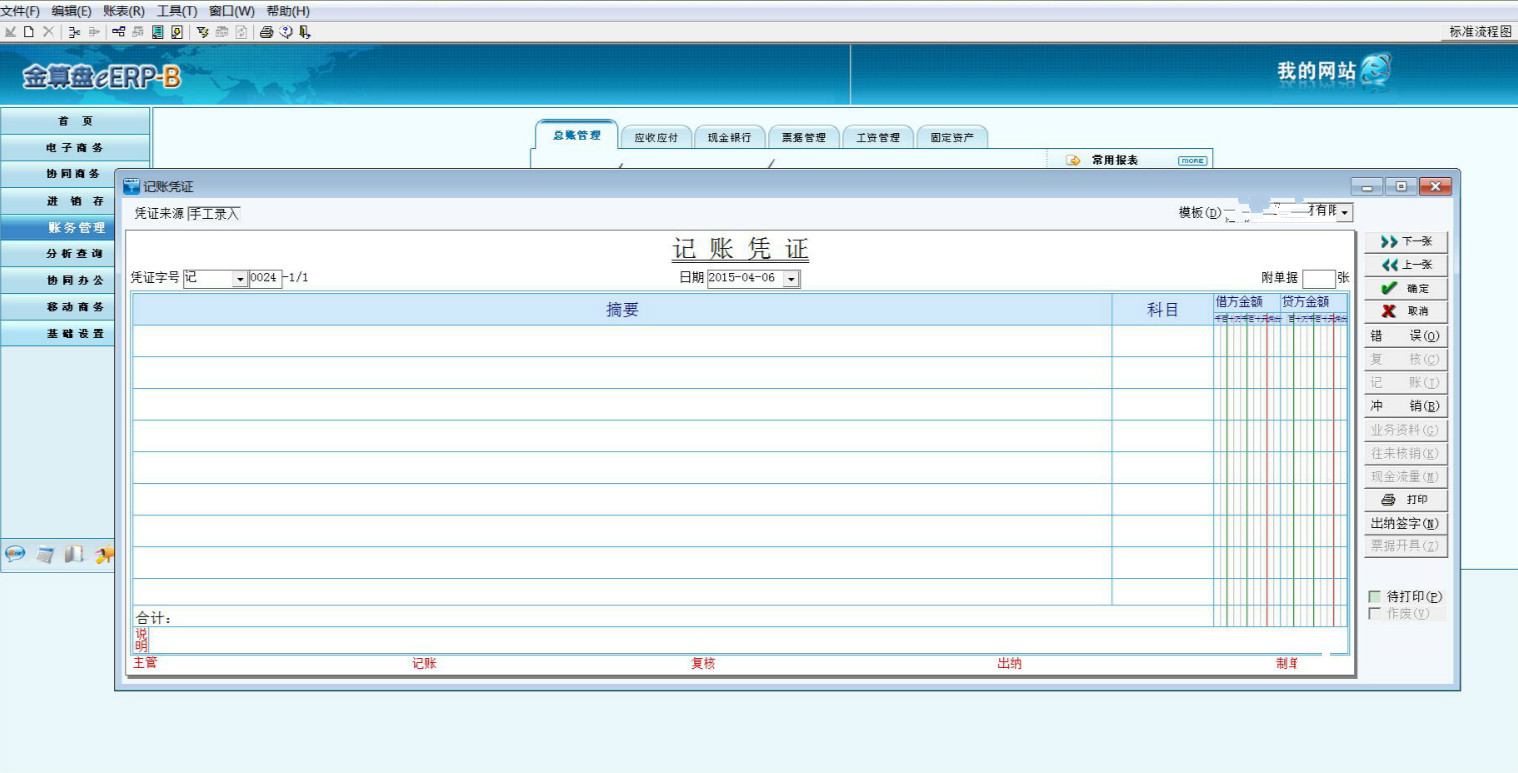Click the globe icon beside 我的网站
Image resolution: width=1518 pixels, height=773 pixels.
click(x=1376, y=69)
